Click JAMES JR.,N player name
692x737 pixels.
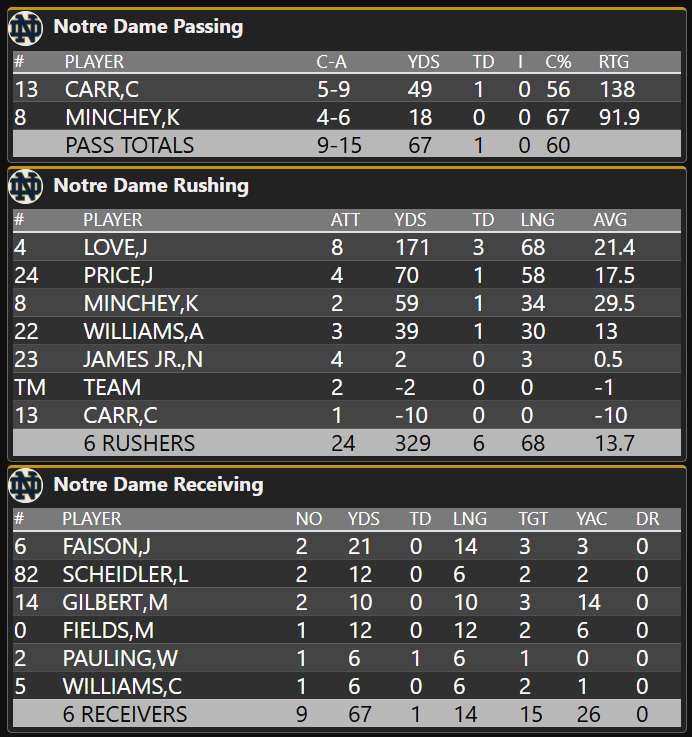pyautogui.click(x=142, y=360)
